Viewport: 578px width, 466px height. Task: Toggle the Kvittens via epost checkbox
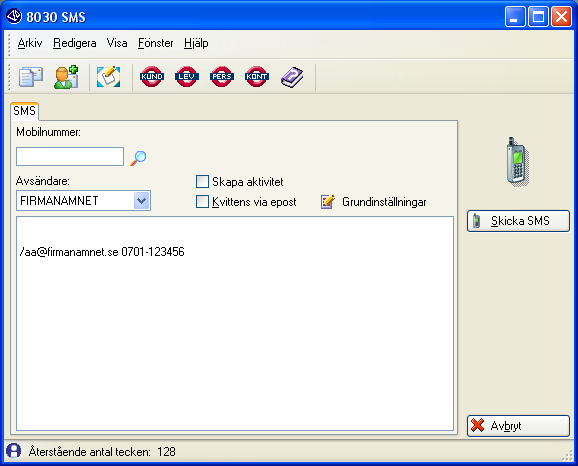tap(202, 202)
